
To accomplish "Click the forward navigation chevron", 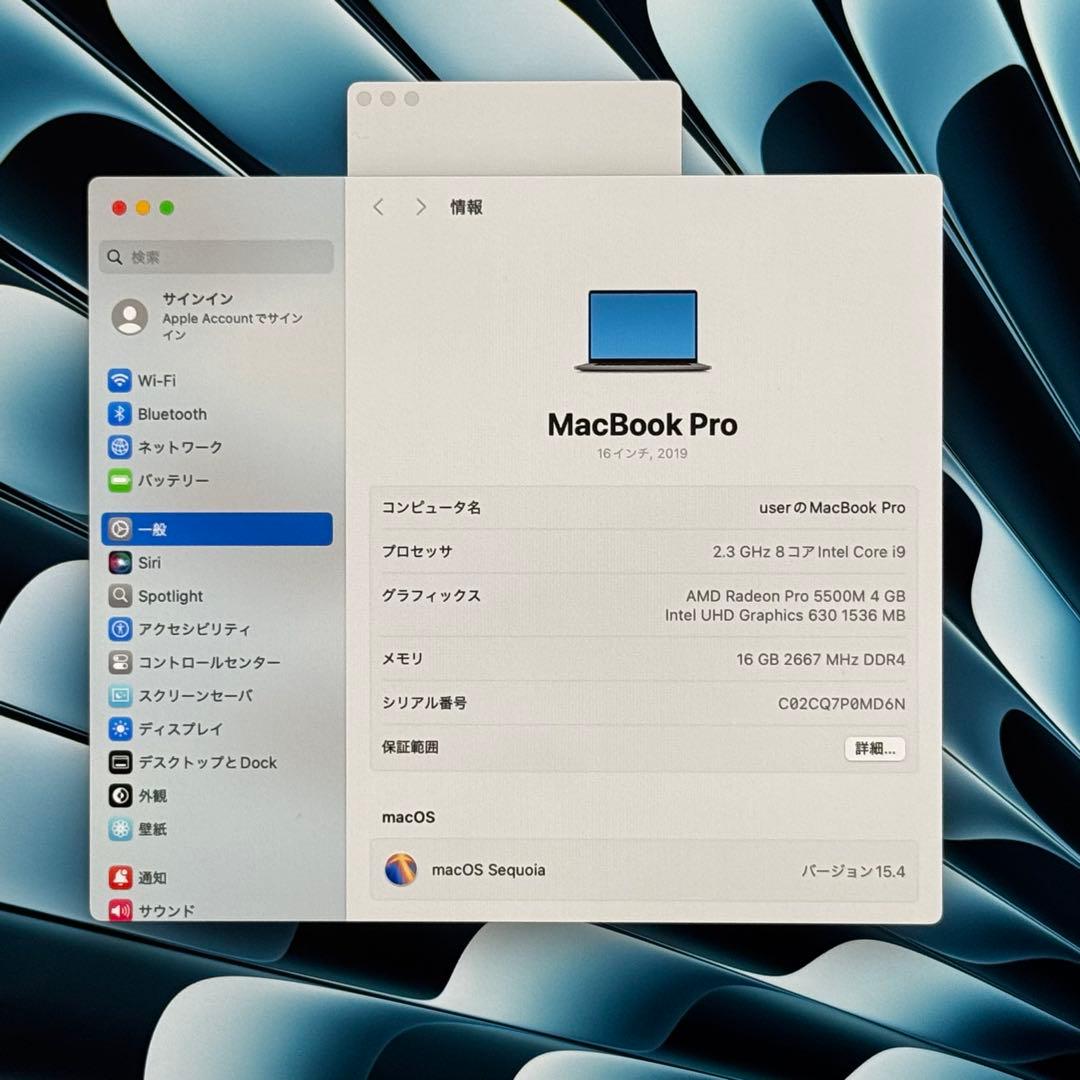I will point(421,207).
